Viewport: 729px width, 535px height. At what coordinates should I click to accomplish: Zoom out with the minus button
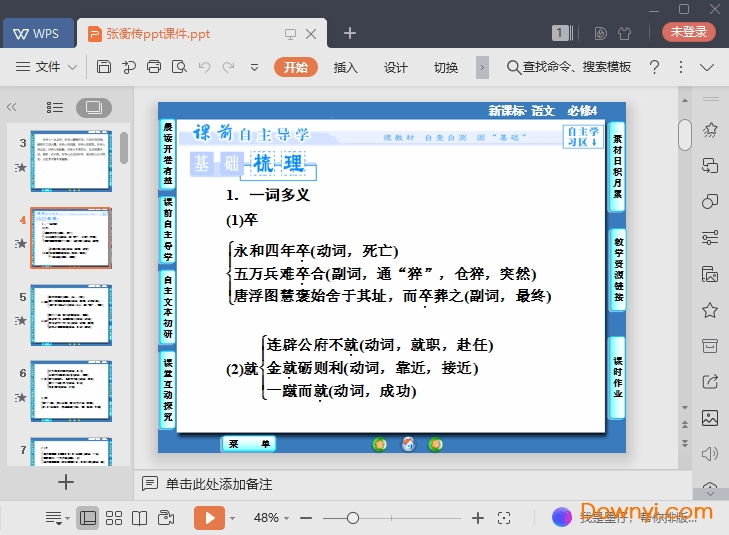click(306, 518)
